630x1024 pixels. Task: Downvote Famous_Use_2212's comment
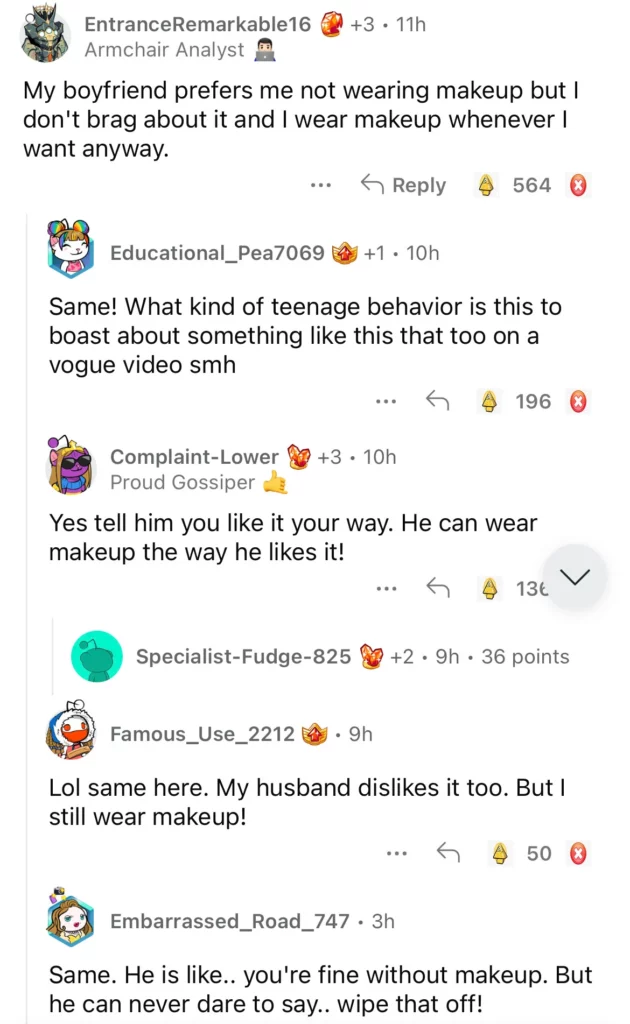(578, 853)
